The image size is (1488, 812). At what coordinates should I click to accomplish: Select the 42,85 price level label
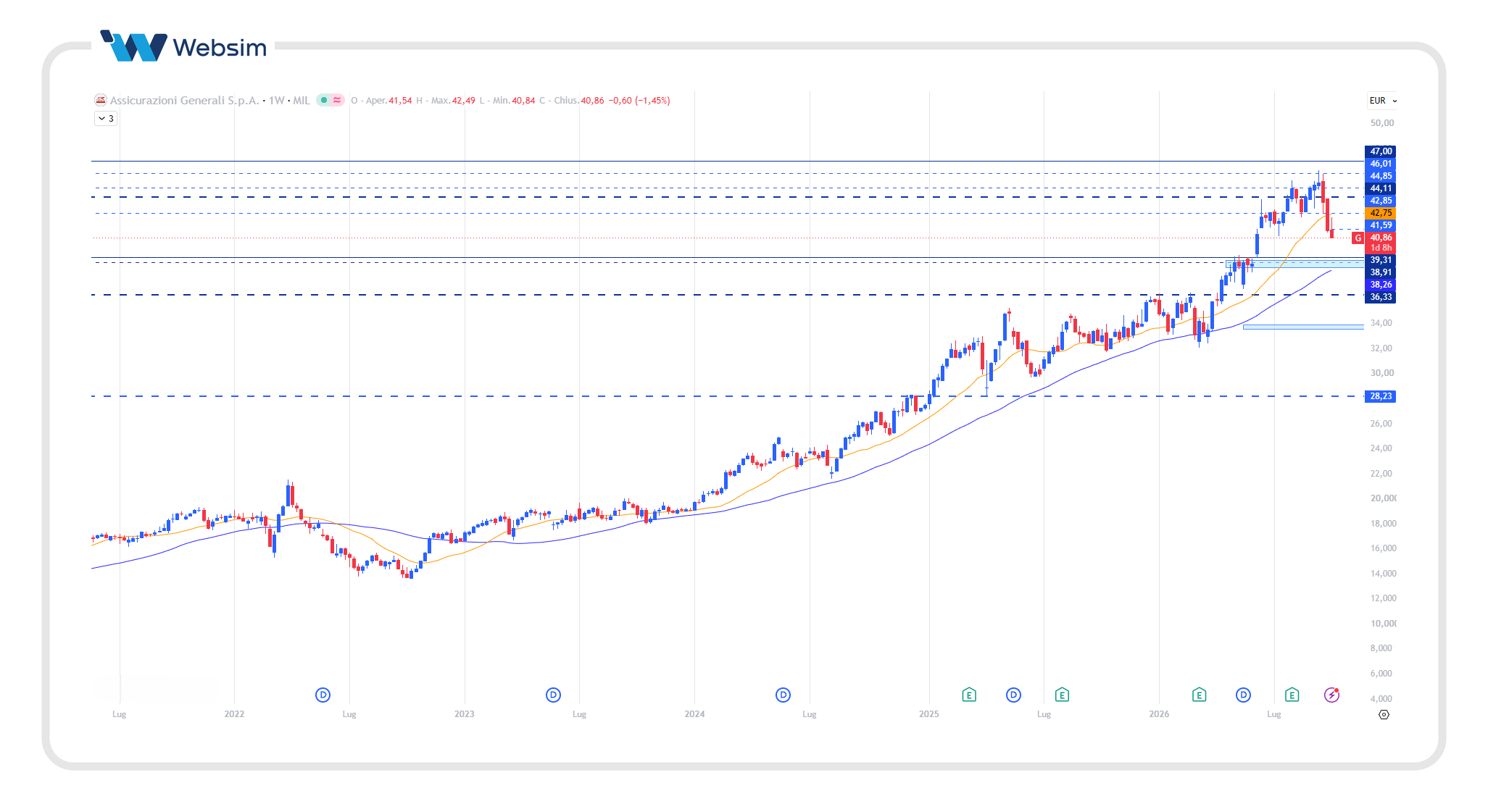1380,201
